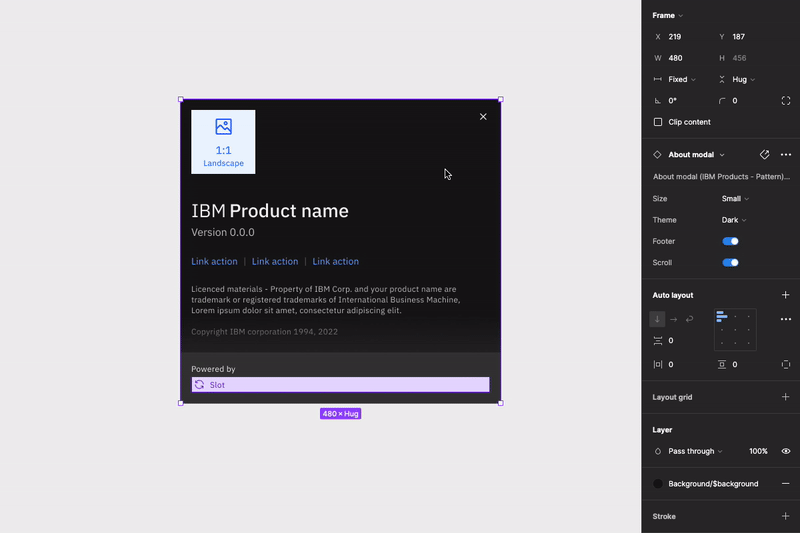
Task: Remove the background fill with minus
Action: point(786,484)
